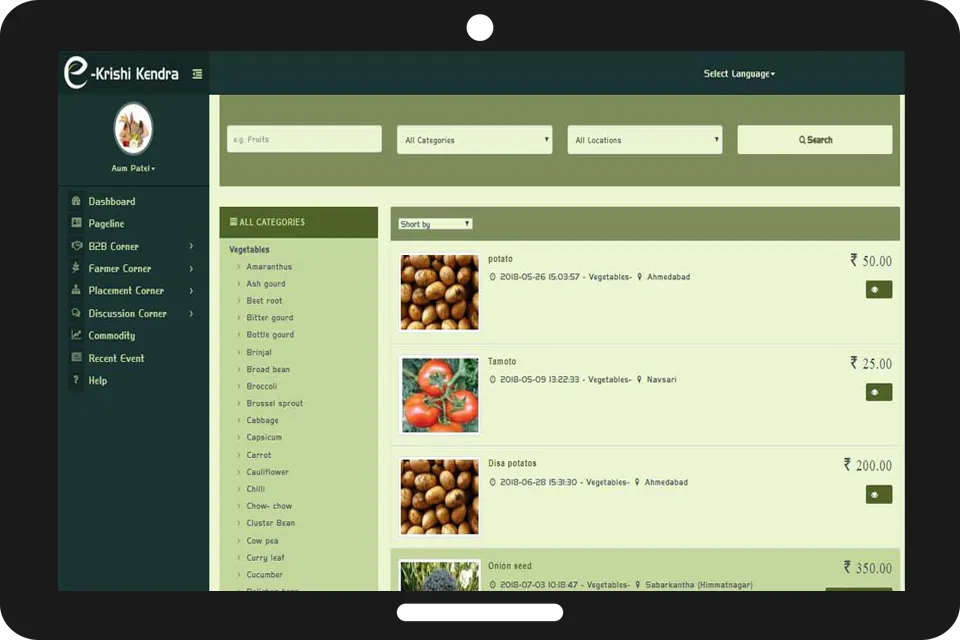Click the Discussion Corner chat icon

(76, 312)
